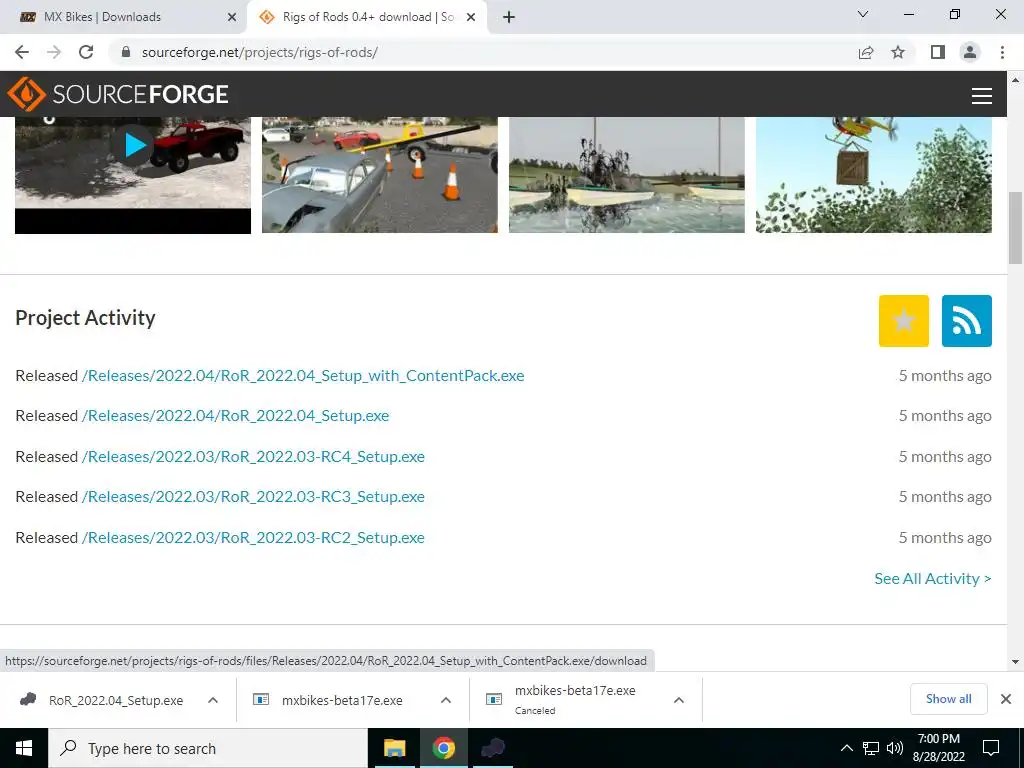Close the downloads bar
Viewport: 1024px width, 768px height.
click(1006, 699)
